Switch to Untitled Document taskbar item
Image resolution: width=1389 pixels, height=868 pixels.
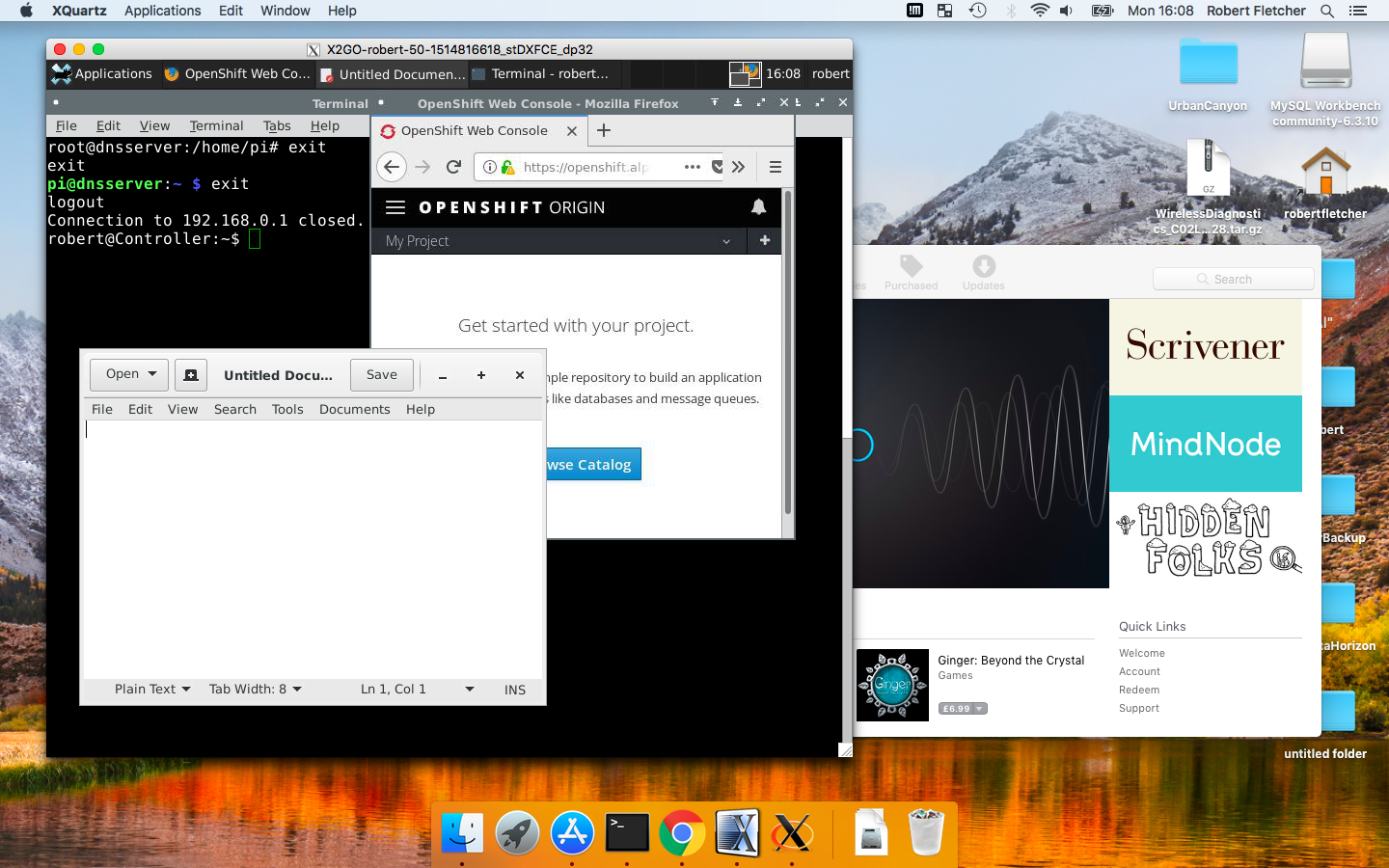coord(393,74)
